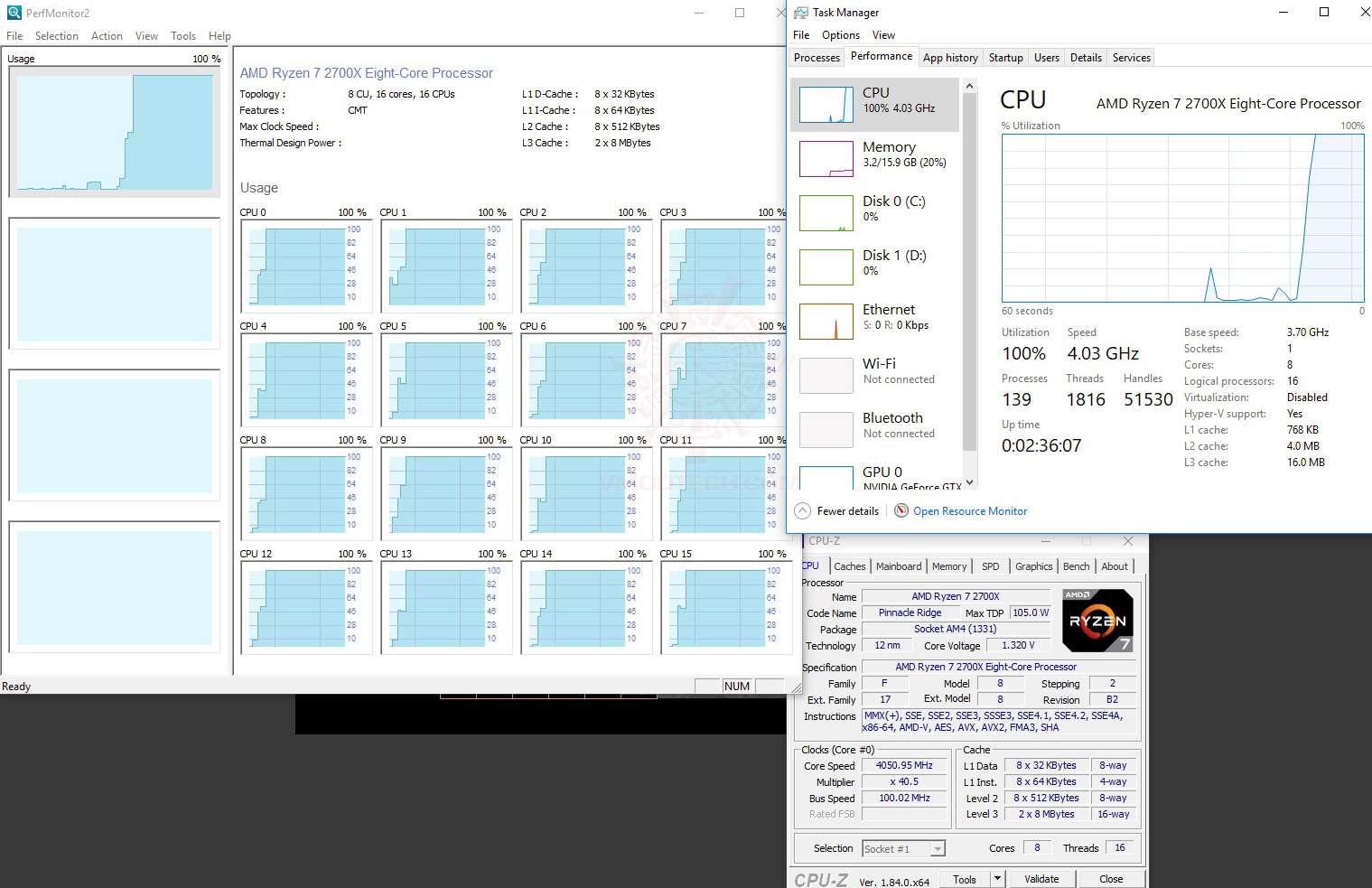Click the sidebar scroll-down arrow in Task Manager
Screen dimensions: 1372x888
[x=969, y=482]
